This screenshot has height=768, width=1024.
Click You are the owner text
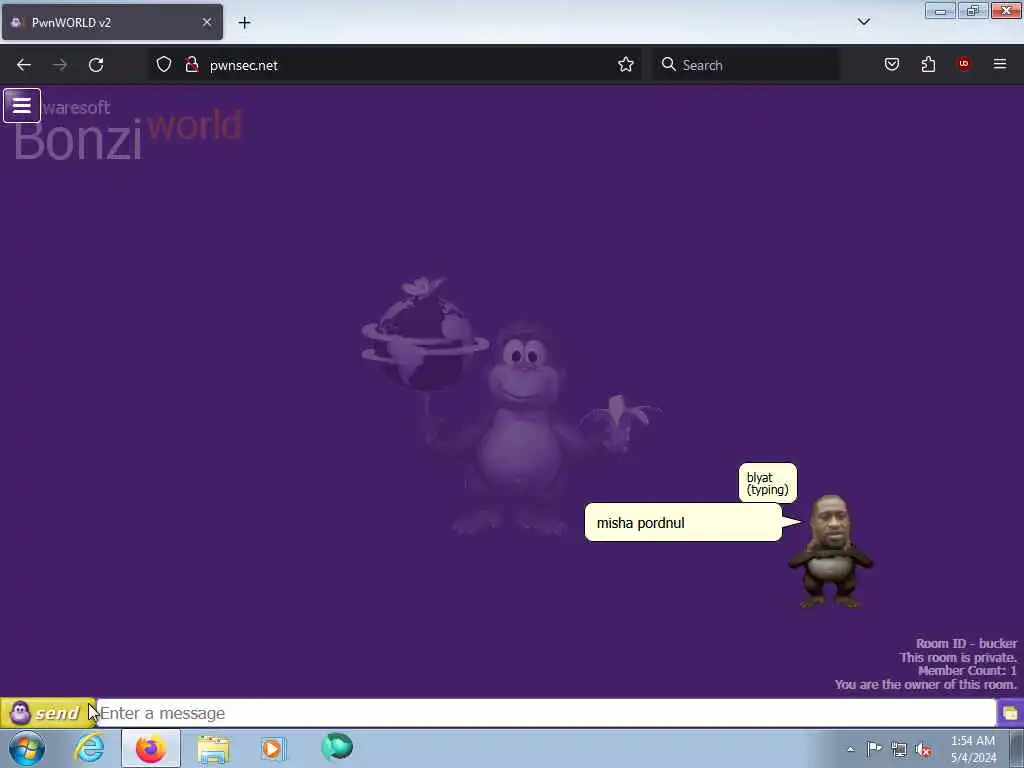[x=925, y=684]
